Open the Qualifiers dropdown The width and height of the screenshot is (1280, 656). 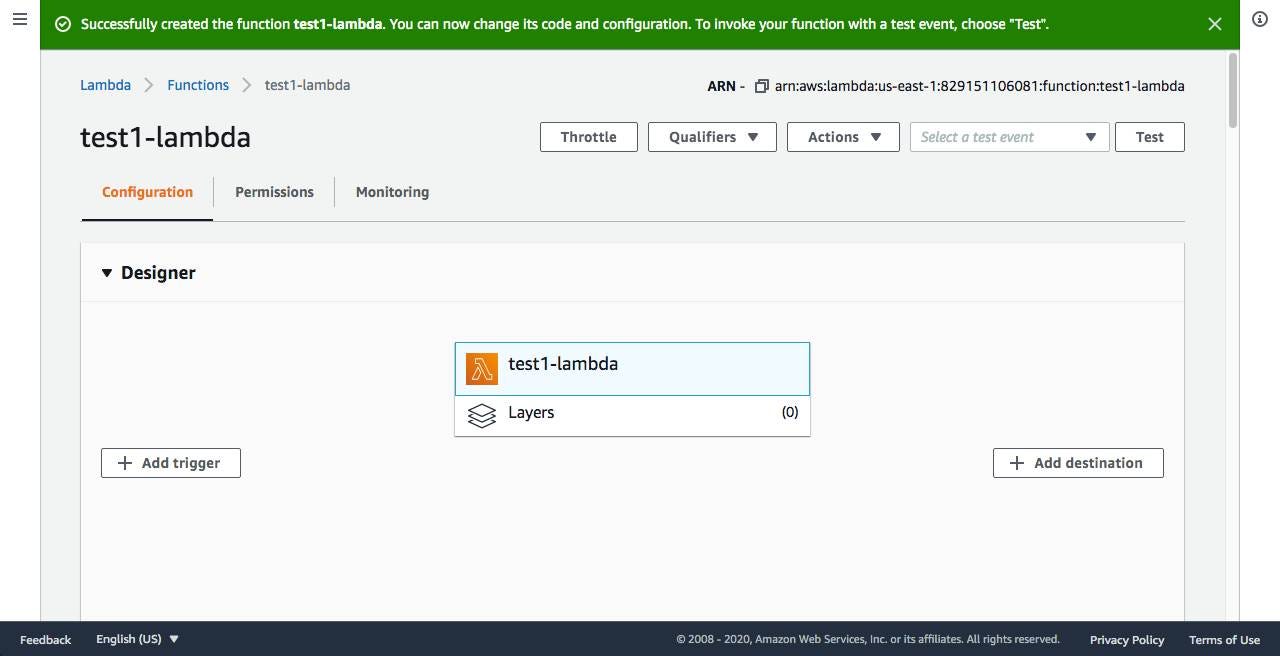coord(712,137)
